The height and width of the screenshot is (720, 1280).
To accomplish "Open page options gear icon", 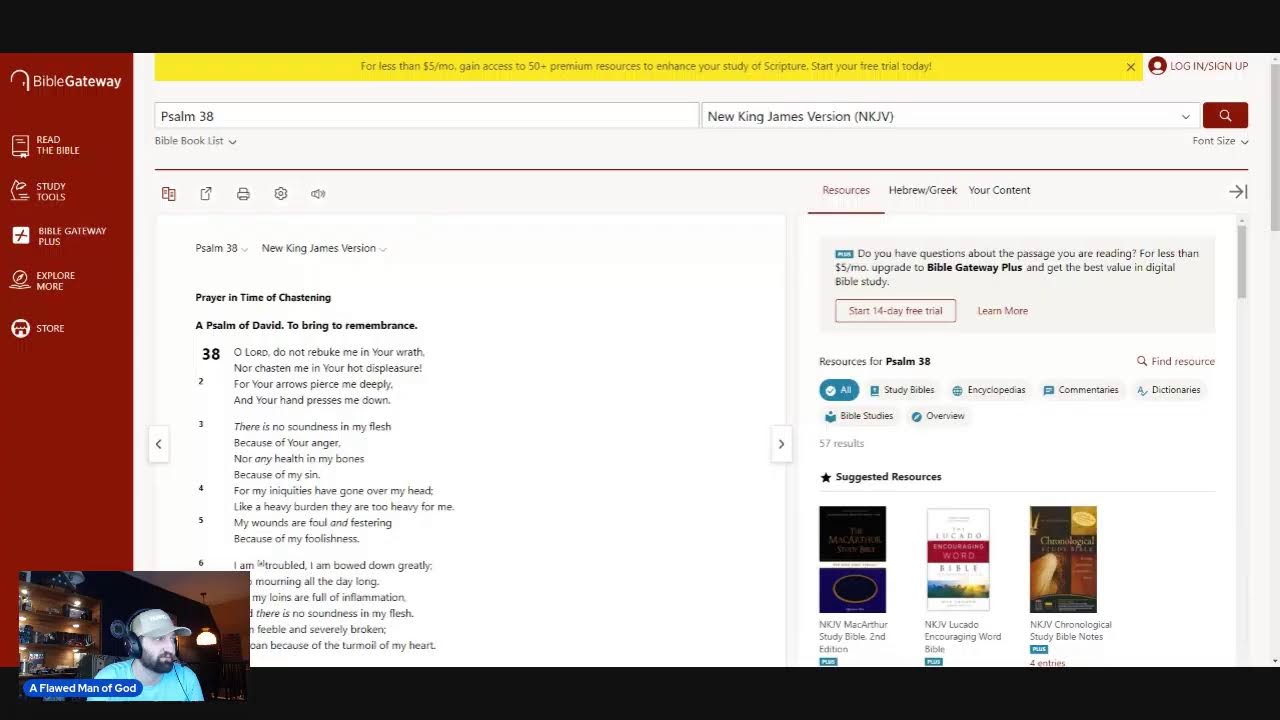I will (x=281, y=194).
